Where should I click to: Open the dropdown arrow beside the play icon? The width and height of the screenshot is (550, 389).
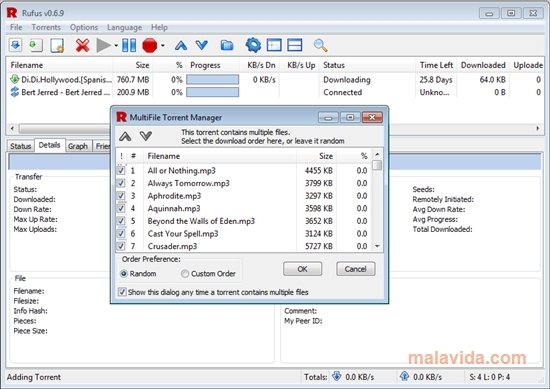click(116, 46)
